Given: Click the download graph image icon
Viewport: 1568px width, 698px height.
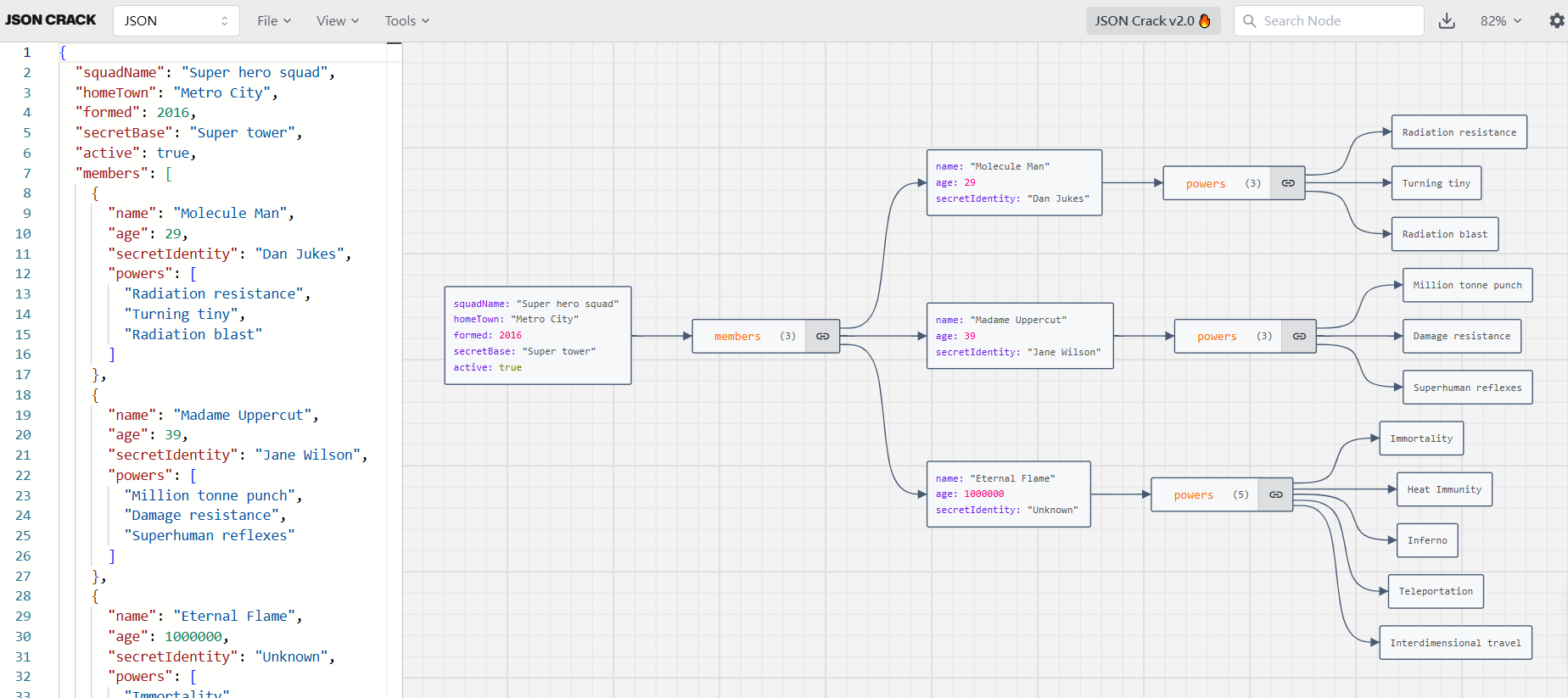Looking at the screenshot, I should coord(1447,20).
